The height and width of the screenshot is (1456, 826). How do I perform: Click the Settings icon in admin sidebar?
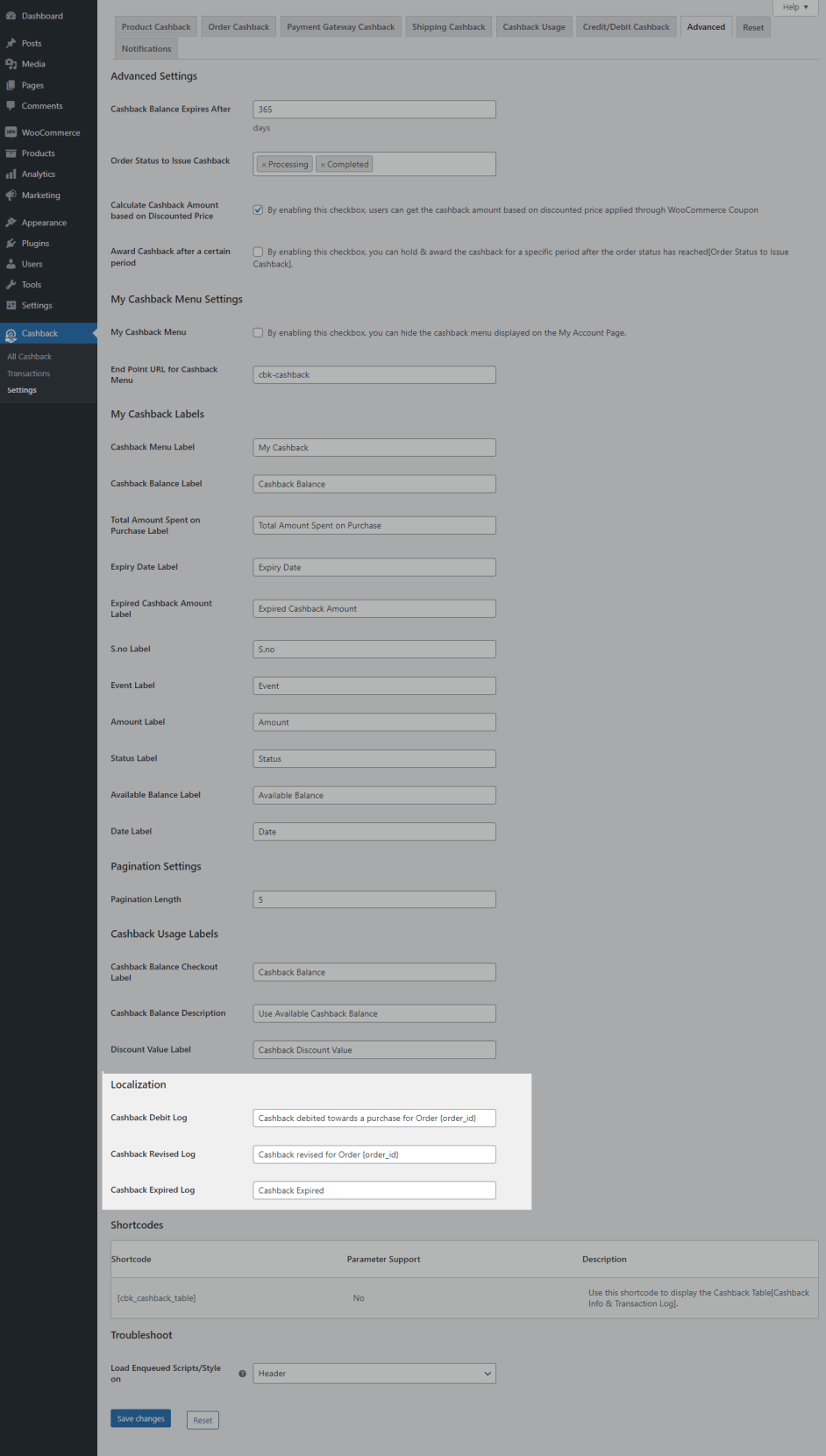[11, 305]
